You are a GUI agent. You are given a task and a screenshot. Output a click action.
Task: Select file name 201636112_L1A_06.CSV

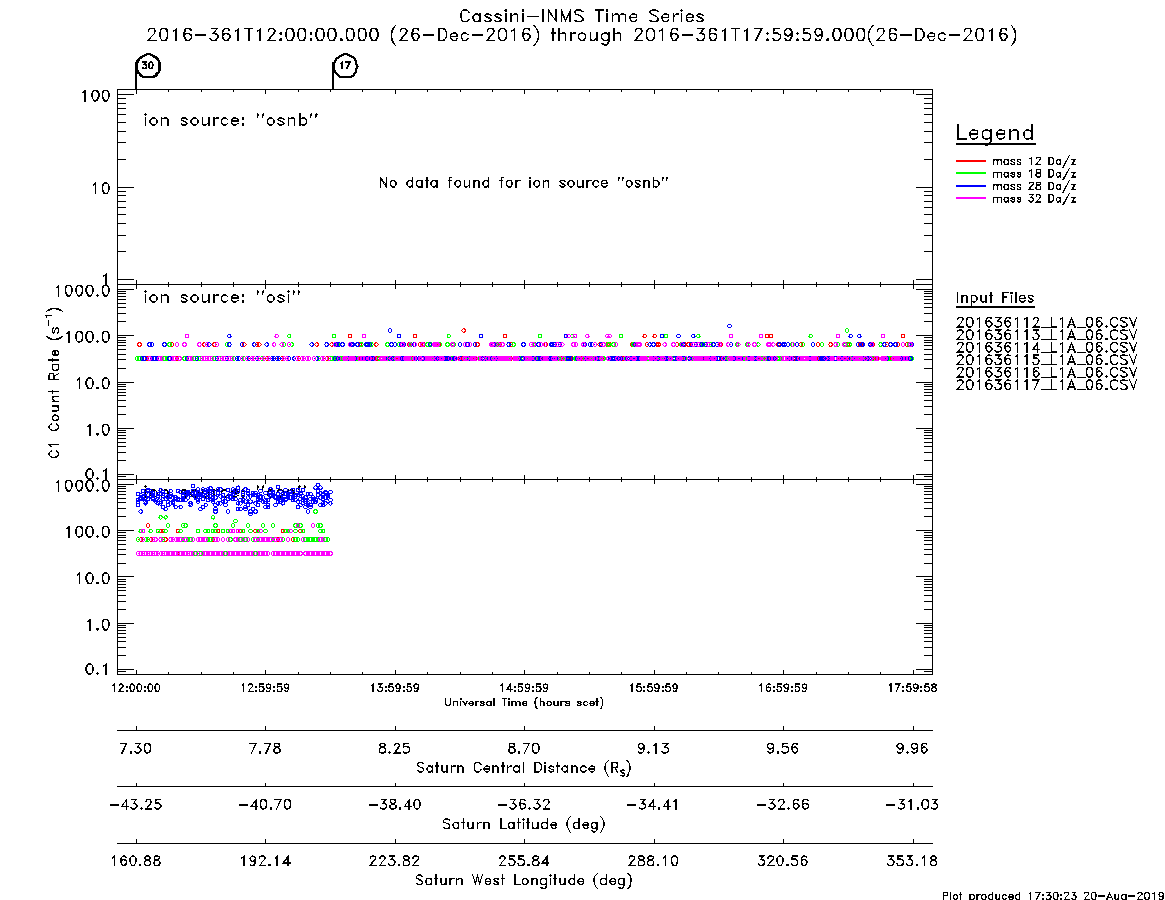[1046, 323]
